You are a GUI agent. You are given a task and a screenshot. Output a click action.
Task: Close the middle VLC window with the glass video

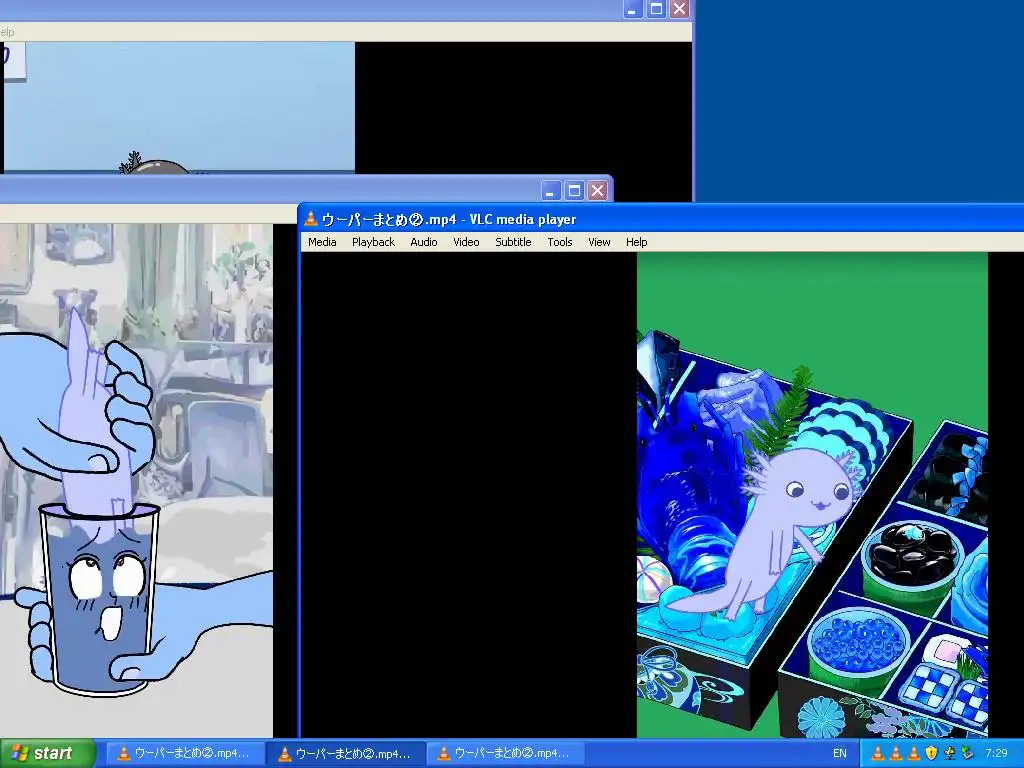point(598,191)
